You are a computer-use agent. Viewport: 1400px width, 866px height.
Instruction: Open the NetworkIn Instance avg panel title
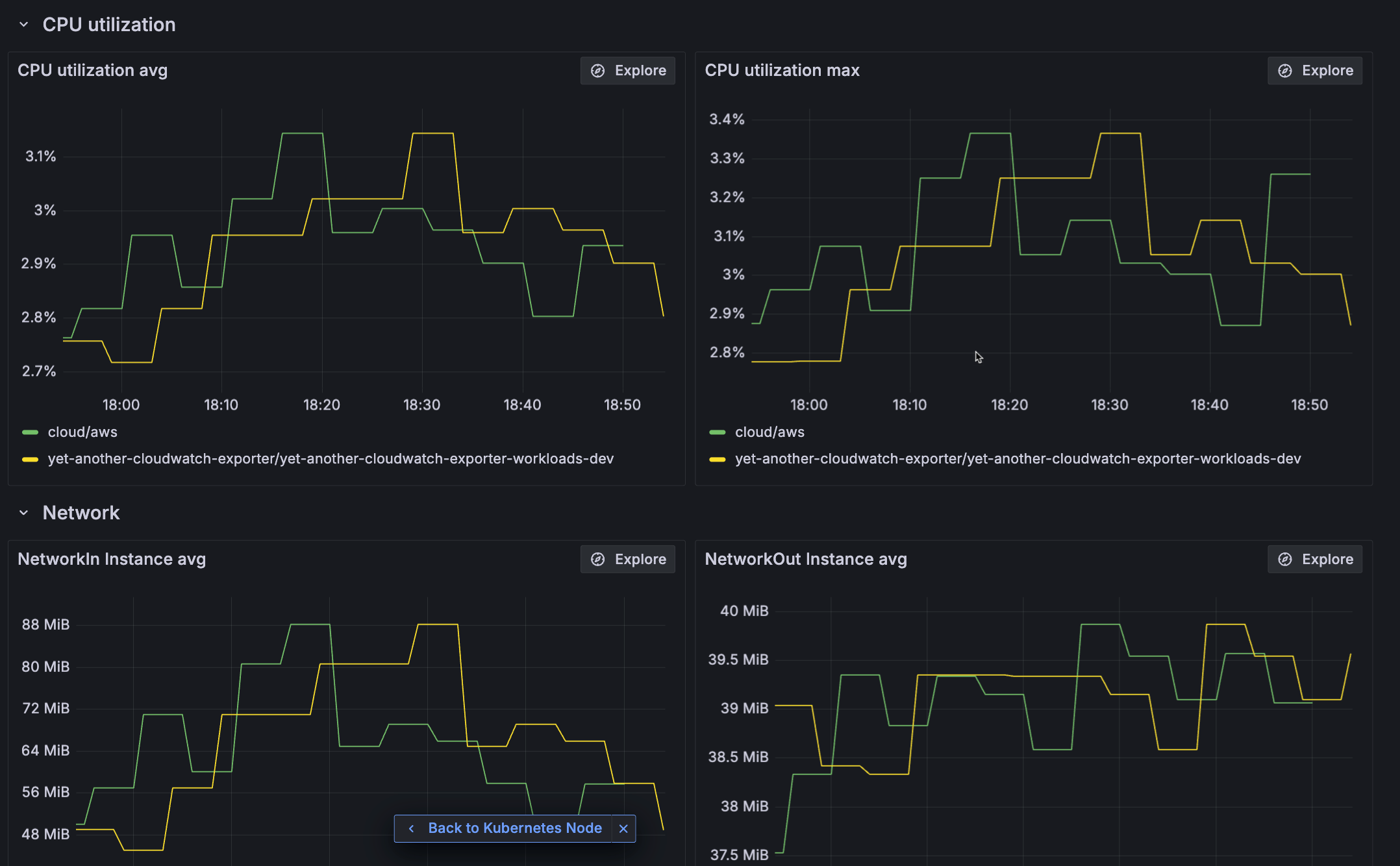click(112, 560)
